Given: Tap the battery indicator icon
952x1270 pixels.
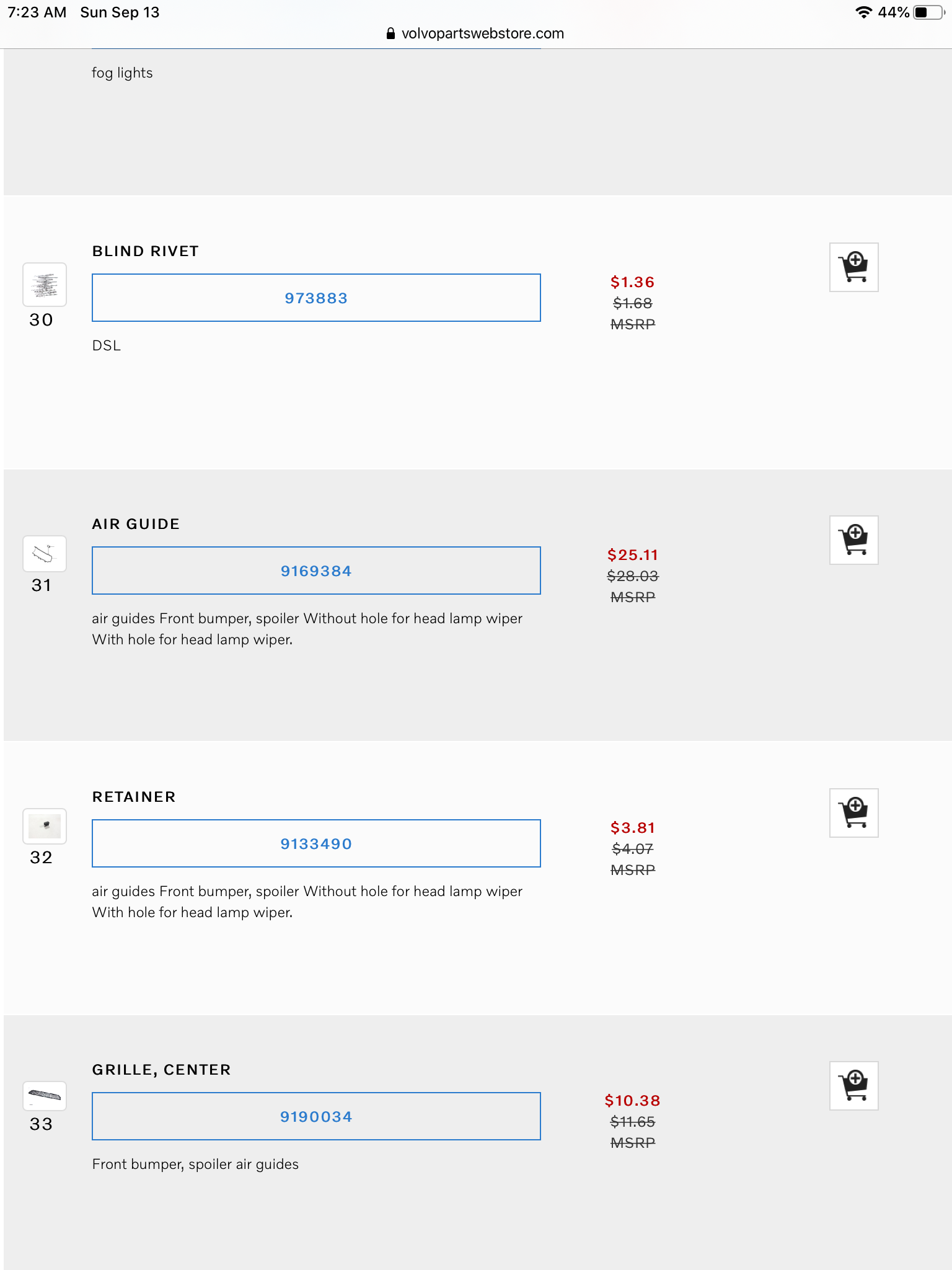Looking at the screenshot, I should [x=928, y=12].
